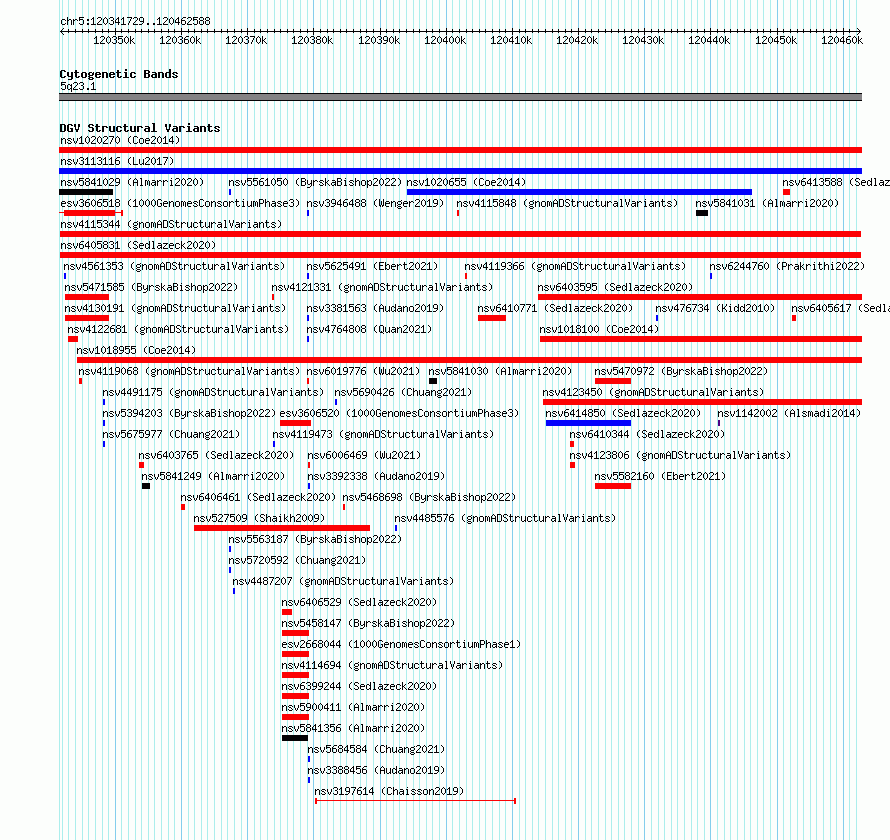
Task: Select nsv4119068 (gnomADStructuralVariants) variant
Action: pyautogui.click(x=189, y=371)
